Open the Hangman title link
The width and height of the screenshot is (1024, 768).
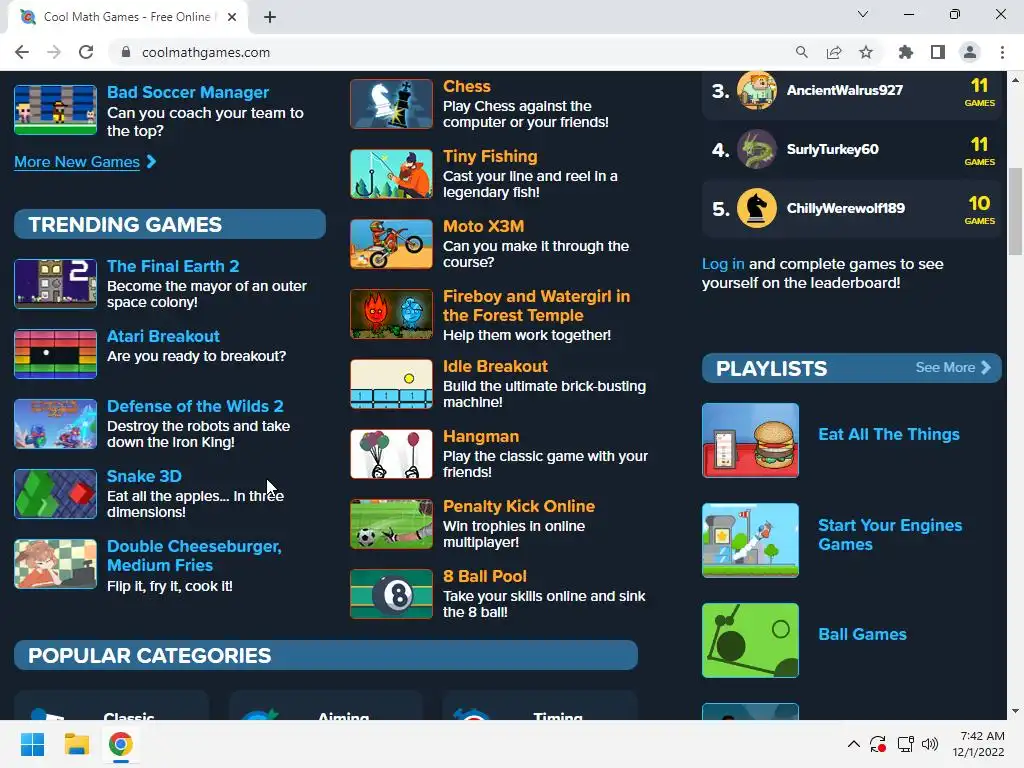click(481, 436)
